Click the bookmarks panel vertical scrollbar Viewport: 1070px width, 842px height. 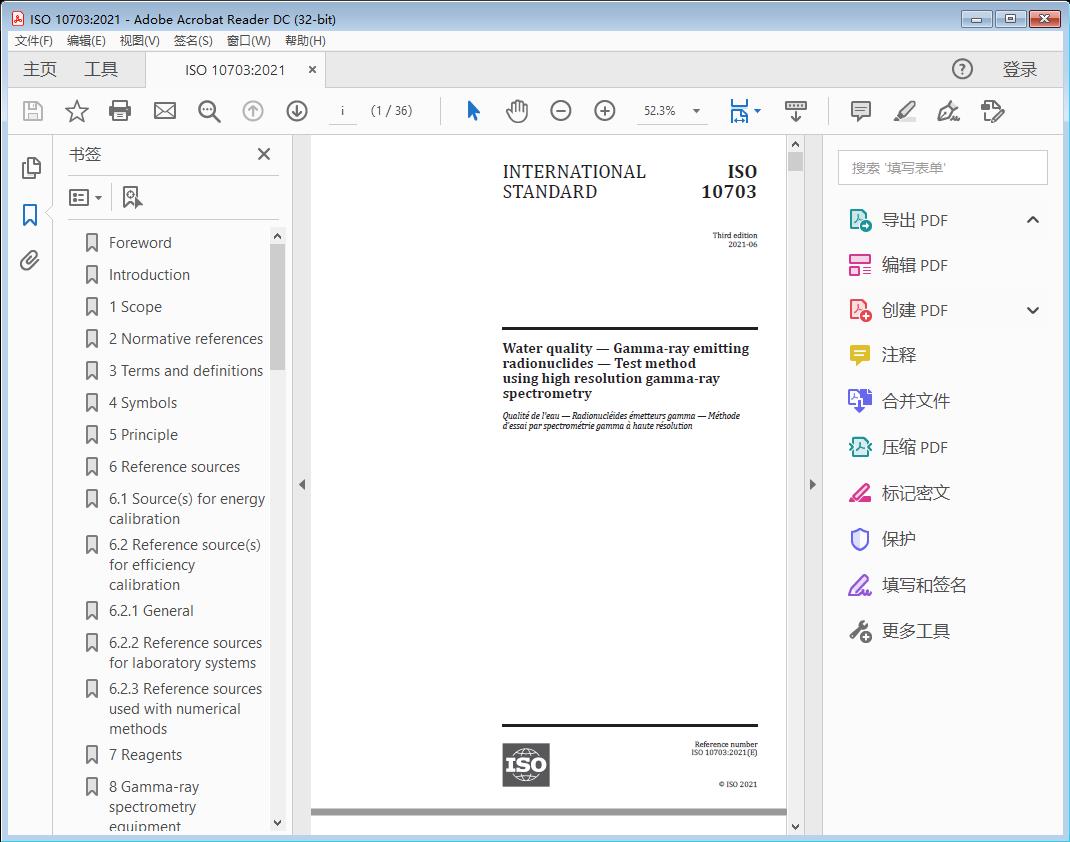[278, 310]
